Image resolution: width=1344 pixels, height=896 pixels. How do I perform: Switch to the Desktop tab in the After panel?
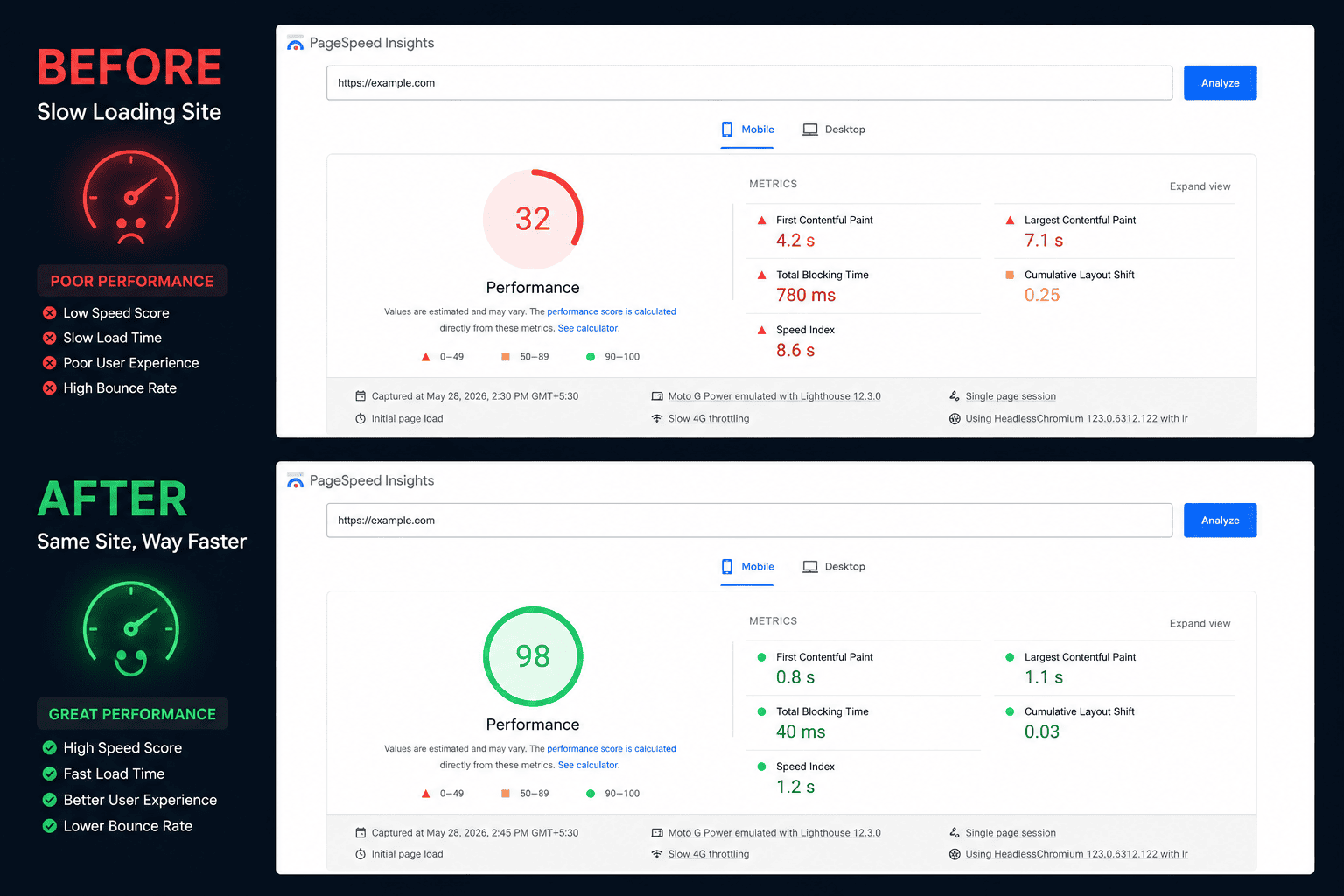834,567
